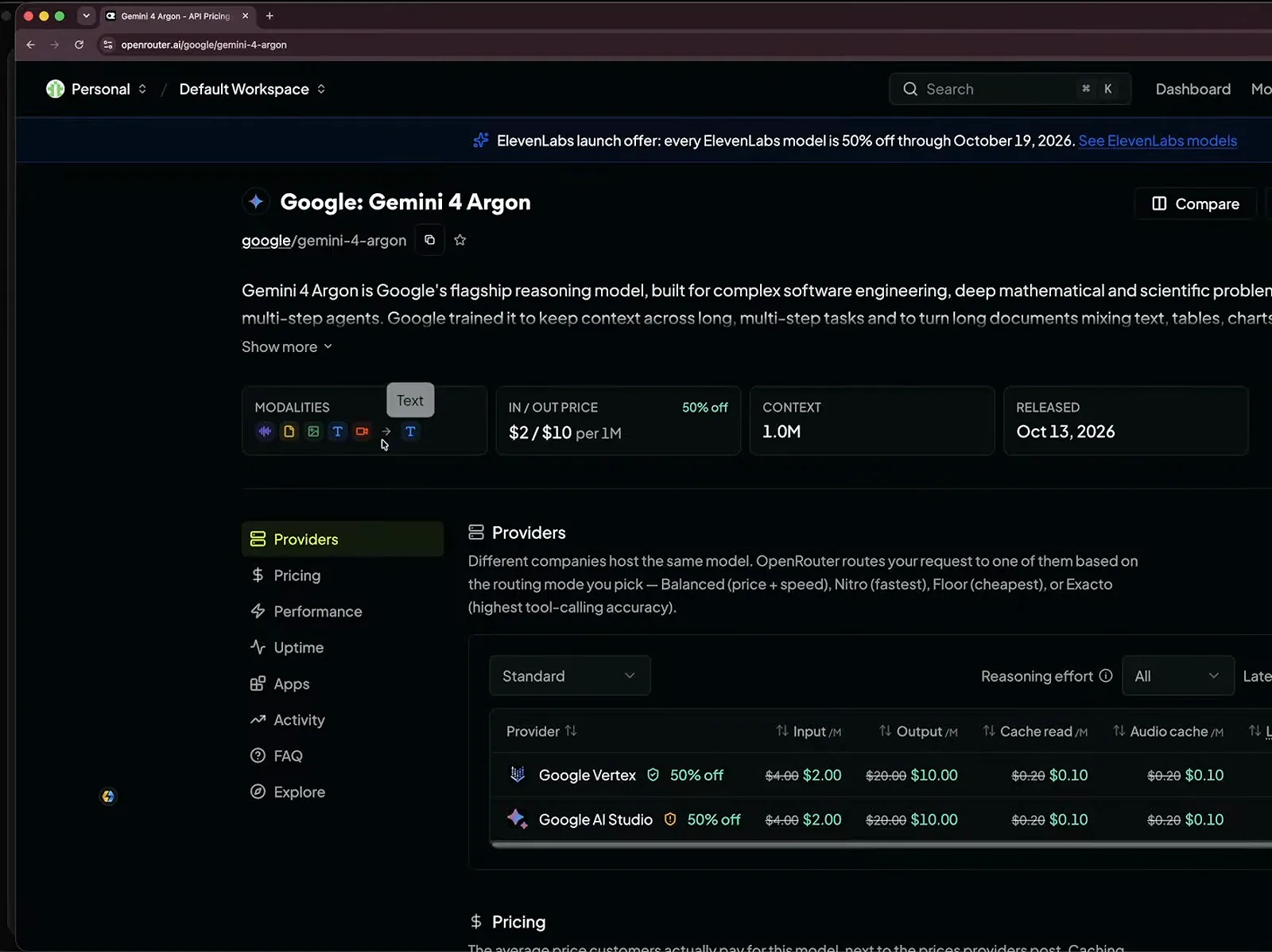Open the browser tab list chevron
1272x952 pixels.
tap(86, 16)
